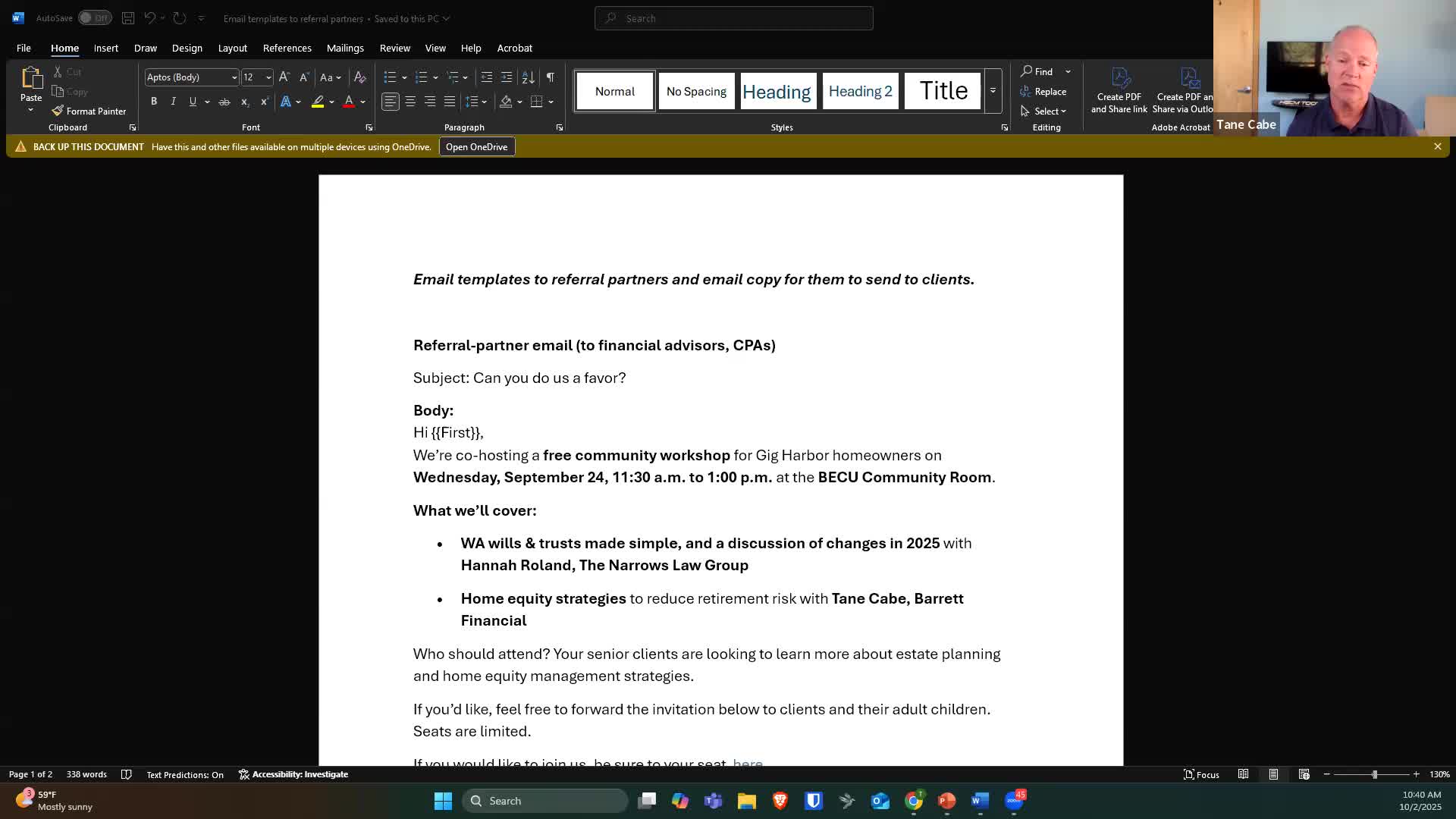The image size is (1456, 819).
Task: Adjust the zoom slider
Action: pos(1374,774)
